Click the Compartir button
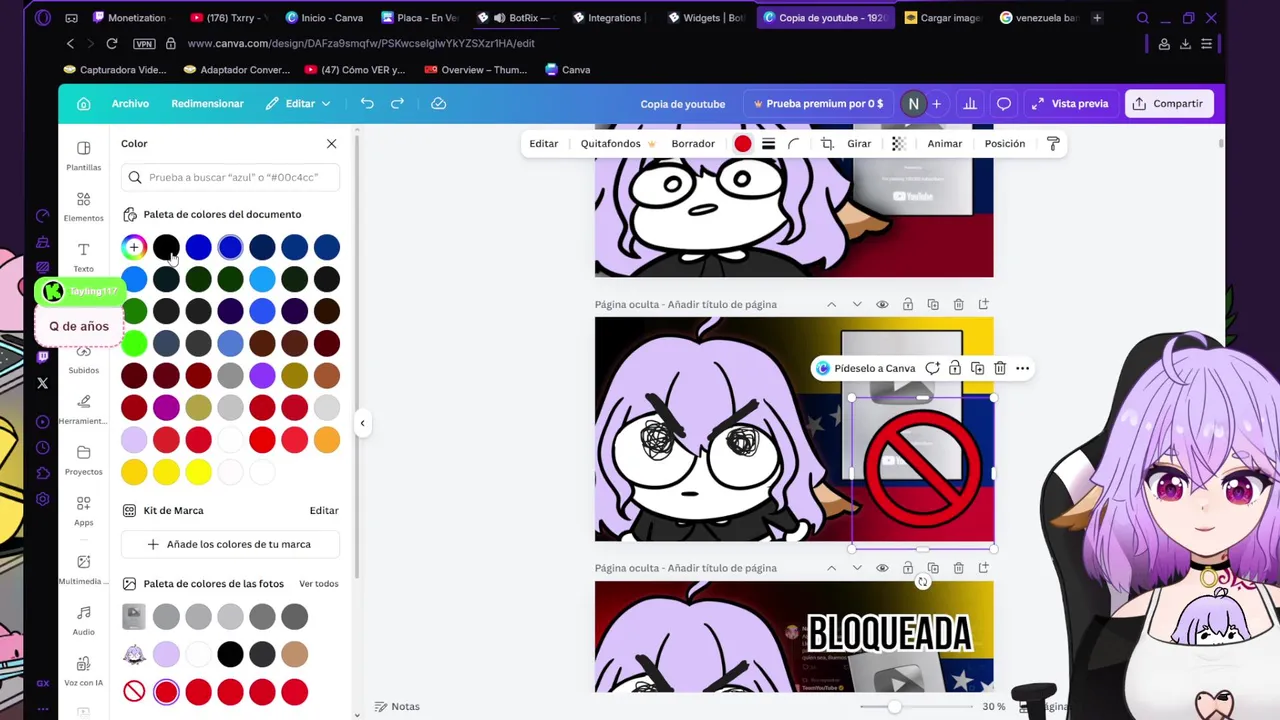The width and height of the screenshot is (1280, 720). pyautogui.click(x=1168, y=104)
